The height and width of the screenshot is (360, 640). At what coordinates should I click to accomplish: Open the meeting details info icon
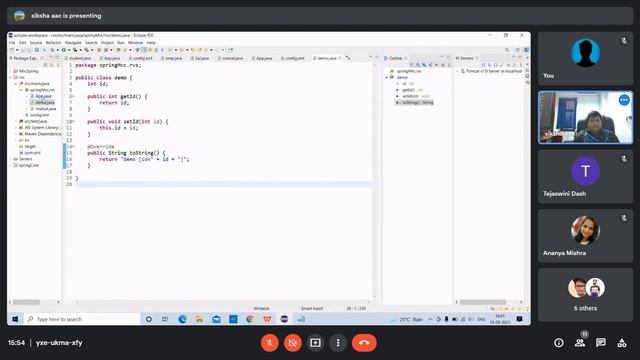click(x=559, y=343)
